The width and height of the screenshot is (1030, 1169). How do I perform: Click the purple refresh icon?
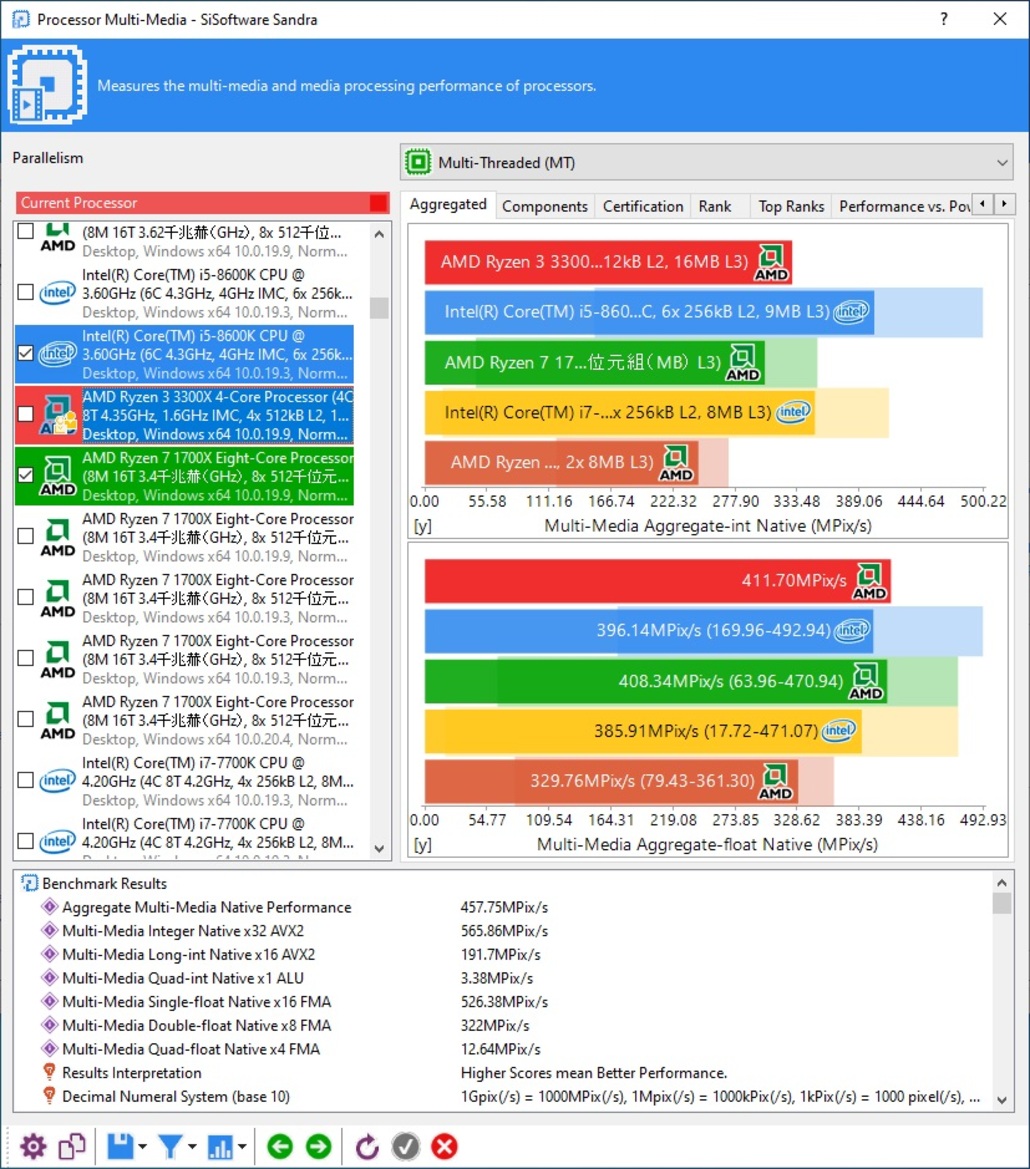[367, 1147]
